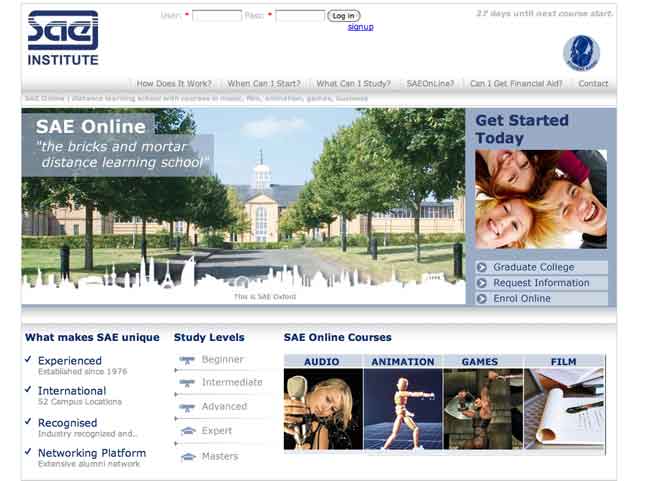Screen dimensions: 665x481
Task: Follow the signup link
Action: pyautogui.click(x=360, y=27)
